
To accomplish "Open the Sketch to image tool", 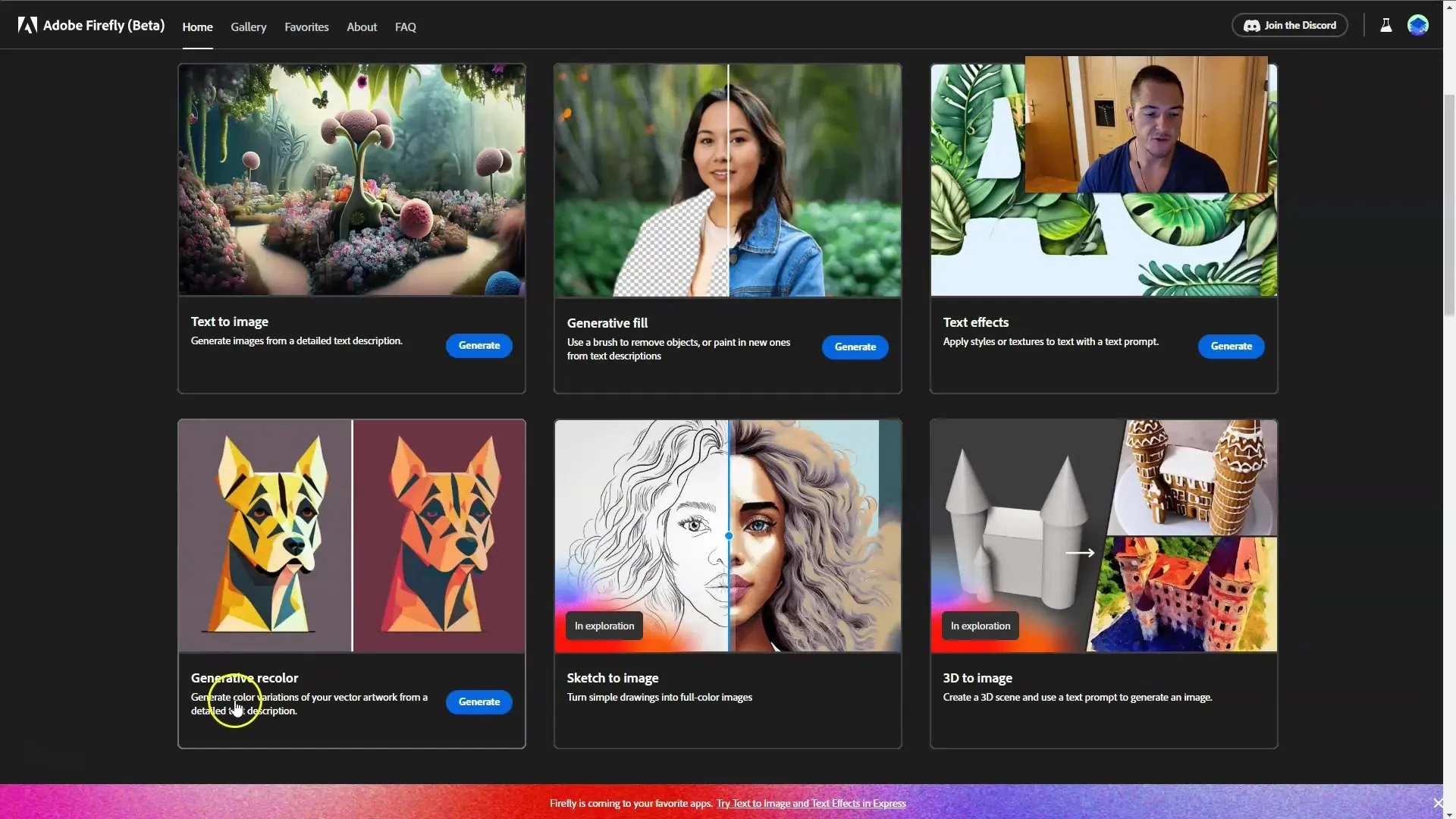I will 612,677.
